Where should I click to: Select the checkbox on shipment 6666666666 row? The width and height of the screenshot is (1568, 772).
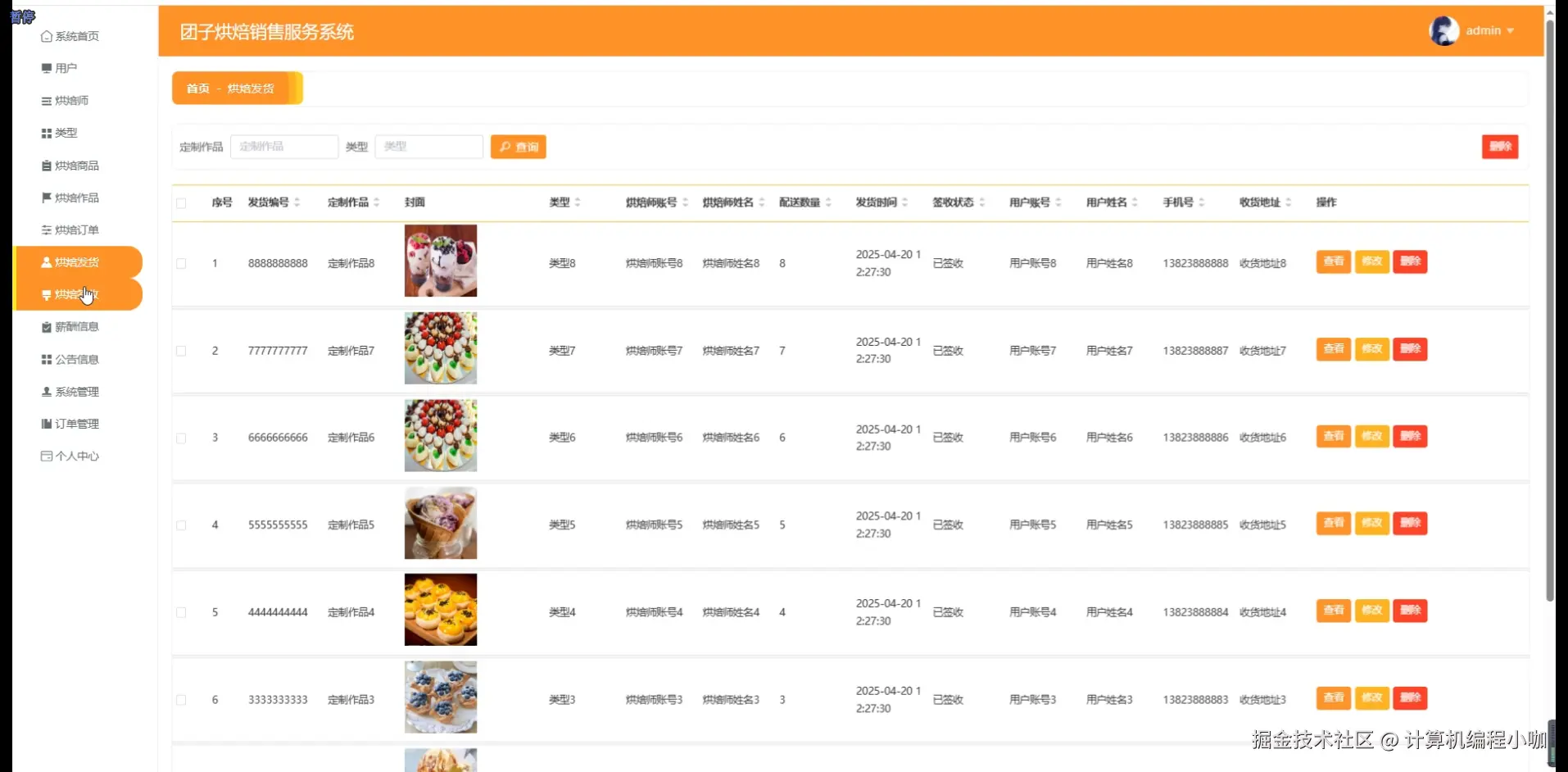pos(181,438)
